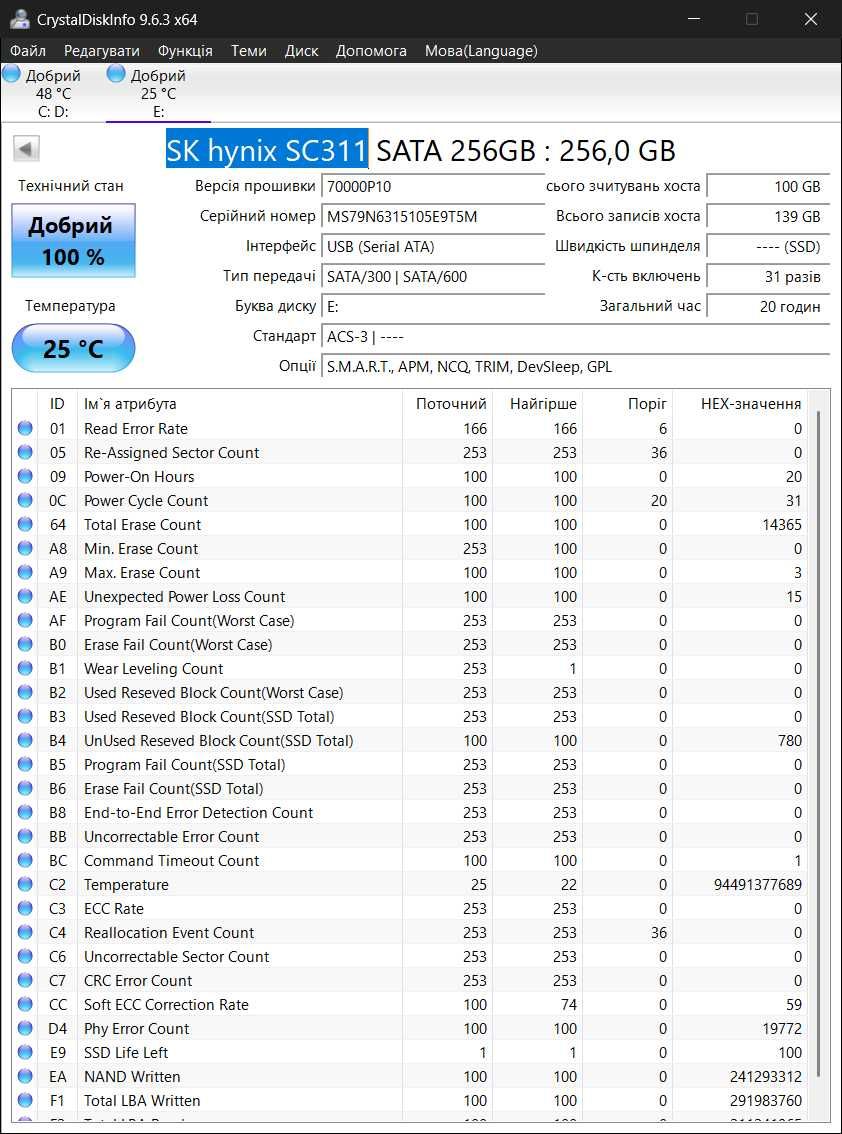Viewport: 842px width, 1134px height.
Task: Click the Найгірше column header
Action: click(538, 404)
